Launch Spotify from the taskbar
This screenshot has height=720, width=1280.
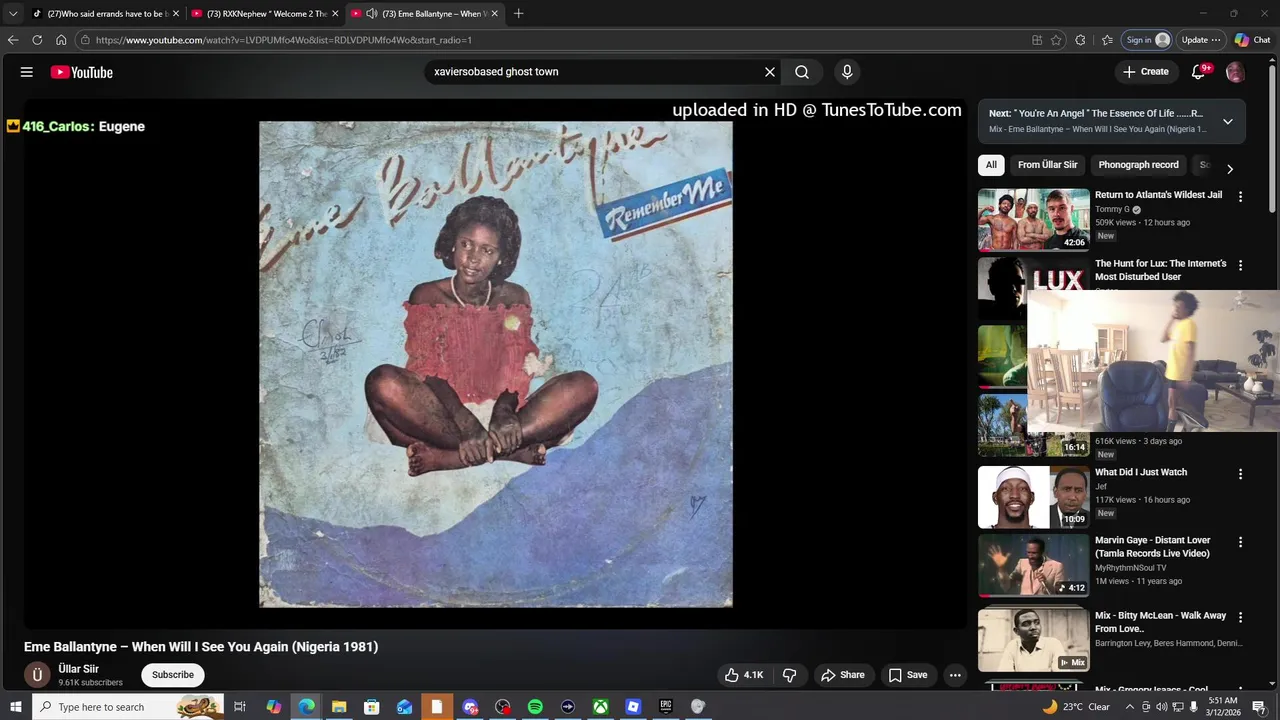535,707
